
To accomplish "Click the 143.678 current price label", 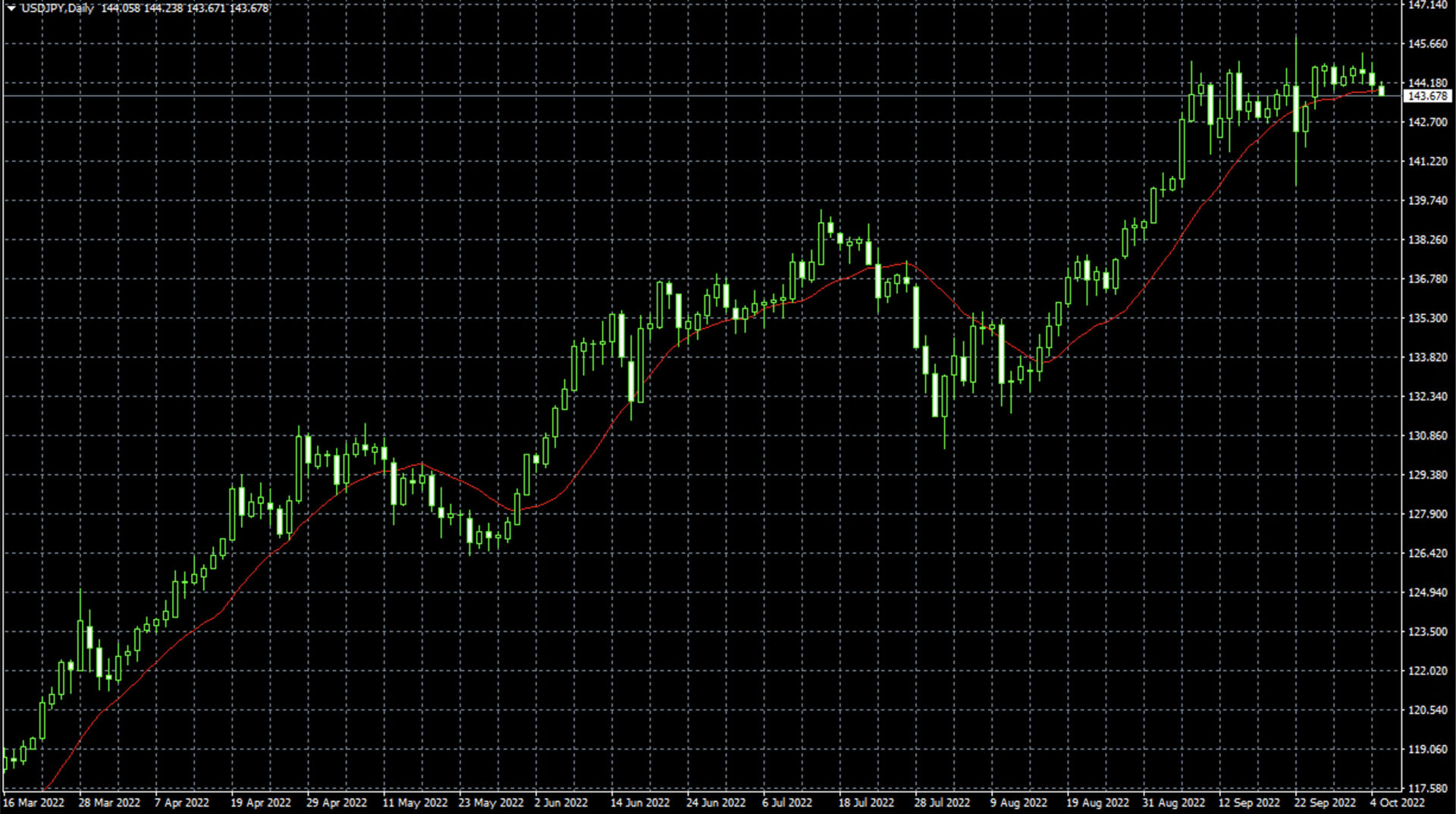I will (1427, 96).
